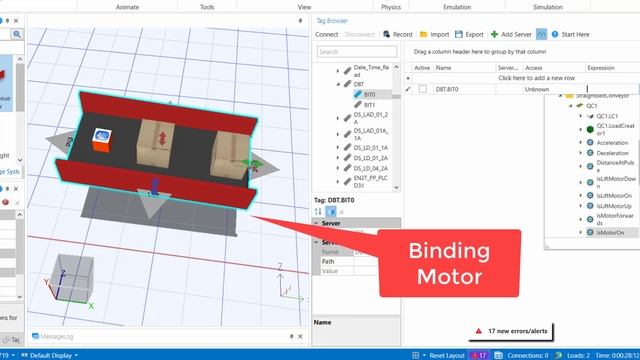Viewport: 640px width, 360px height.
Task: Select the BIT0 tag icon in tree
Action: [x=358, y=94]
